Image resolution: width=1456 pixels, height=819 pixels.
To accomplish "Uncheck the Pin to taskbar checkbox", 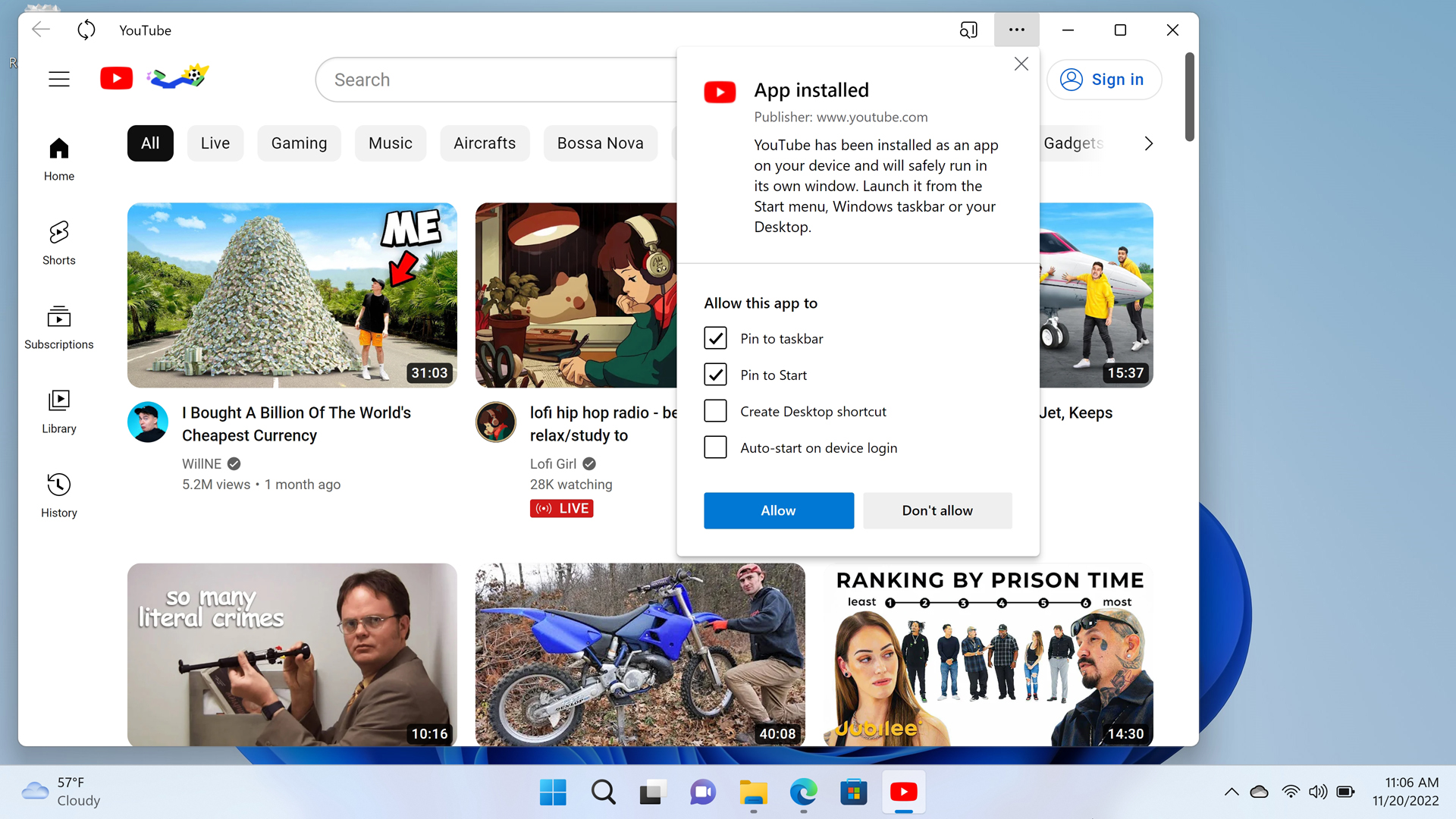I will 715,338.
